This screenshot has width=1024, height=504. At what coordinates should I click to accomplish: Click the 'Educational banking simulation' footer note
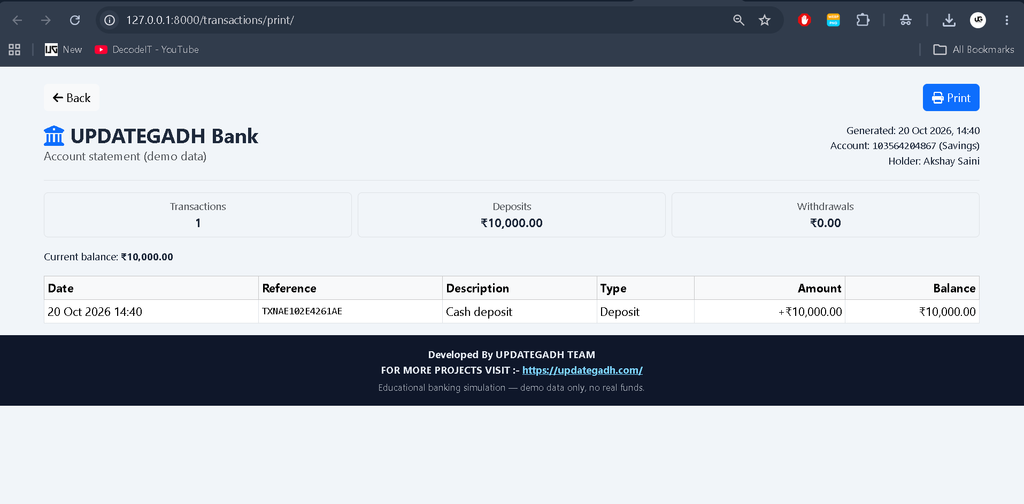pyautogui.click(x=511, y=388)
